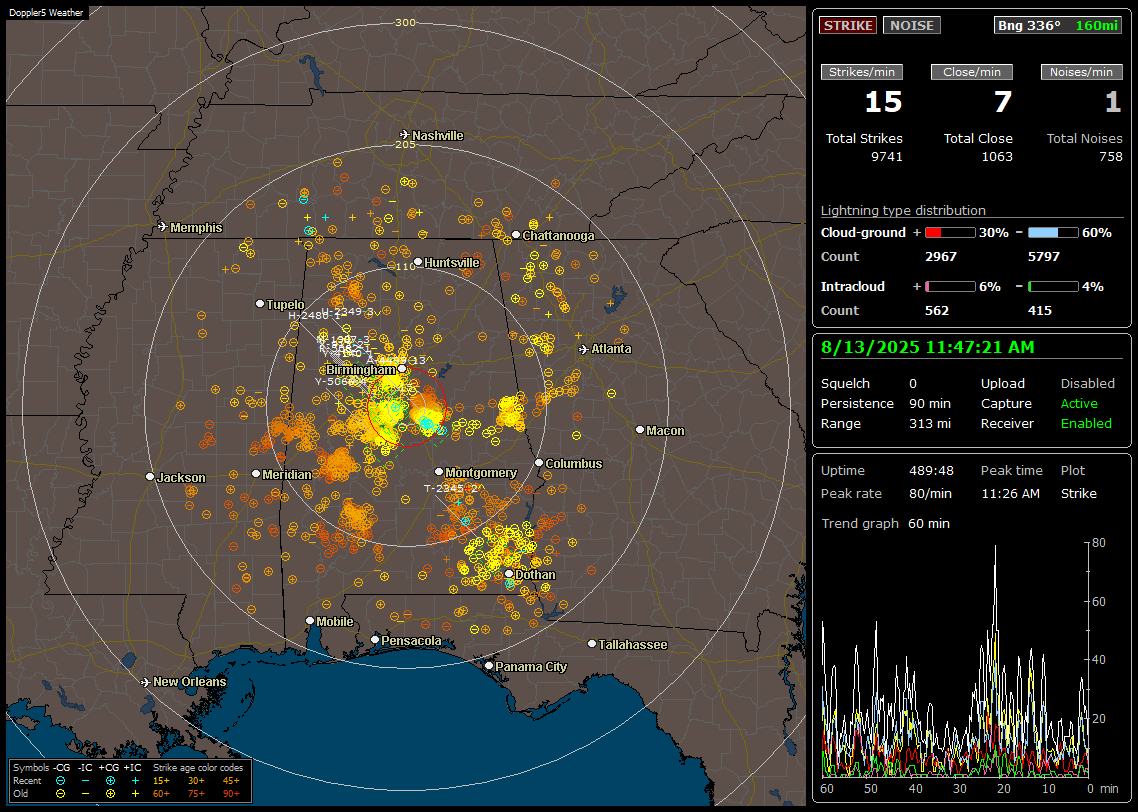Click the large 15 strikes per minute number

click(883, 102)
